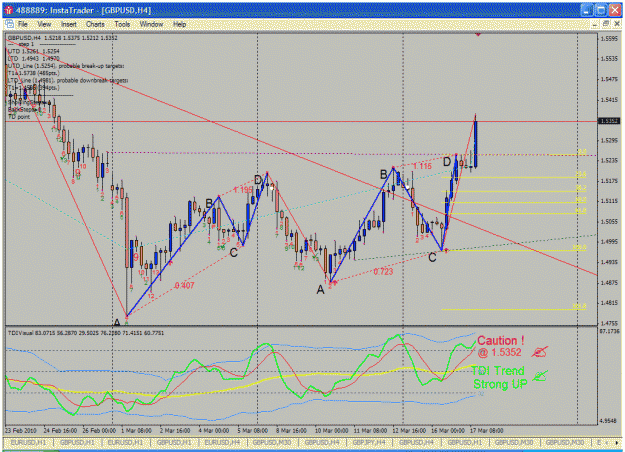Select the 0.407 ratio label on chart
The height and width of the screenshot is (452, 625).
184,285
